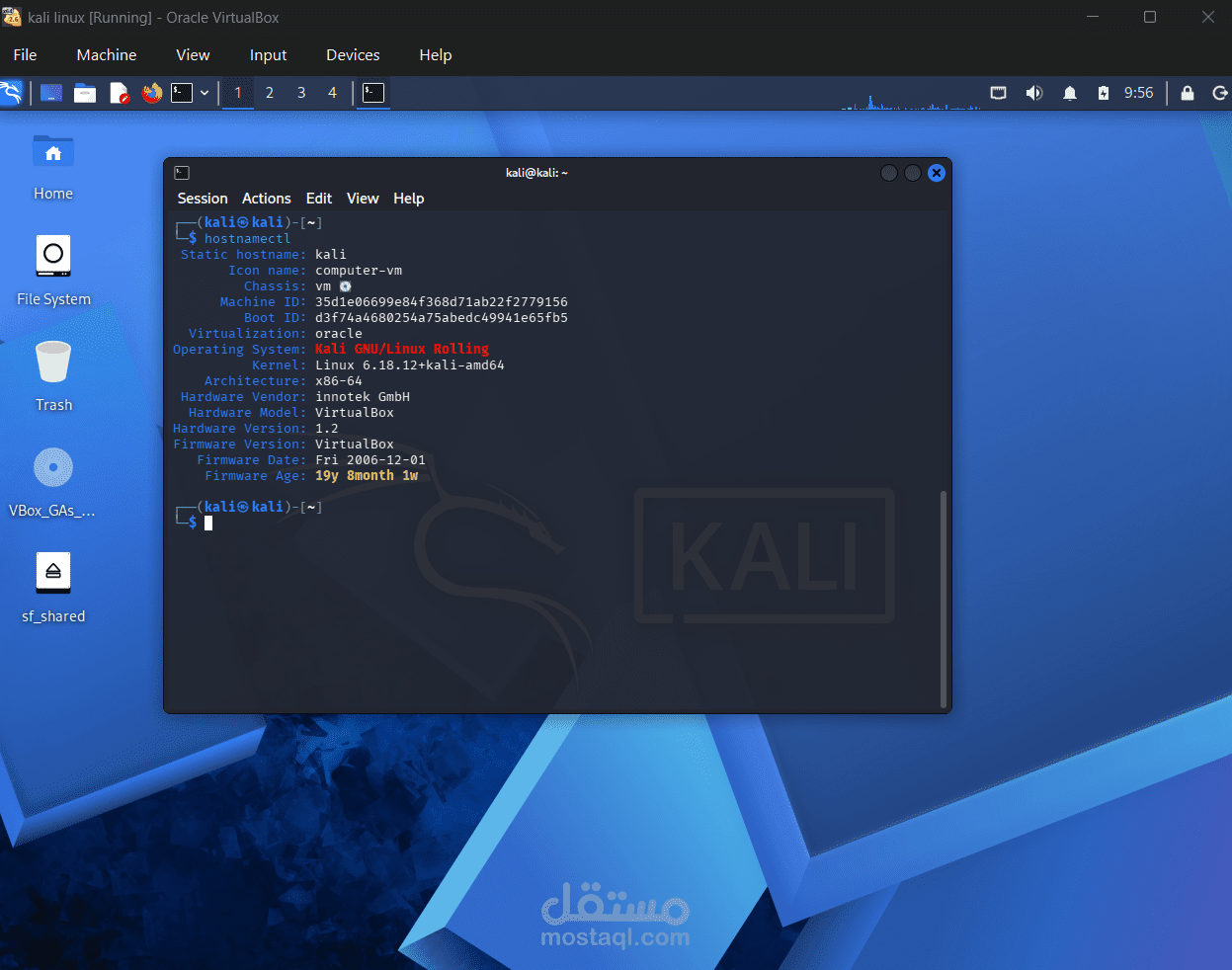The height and width of the screenshot is (970, 1232).
Task: Open the notifications bell icon
Action: coord(1069,93)
